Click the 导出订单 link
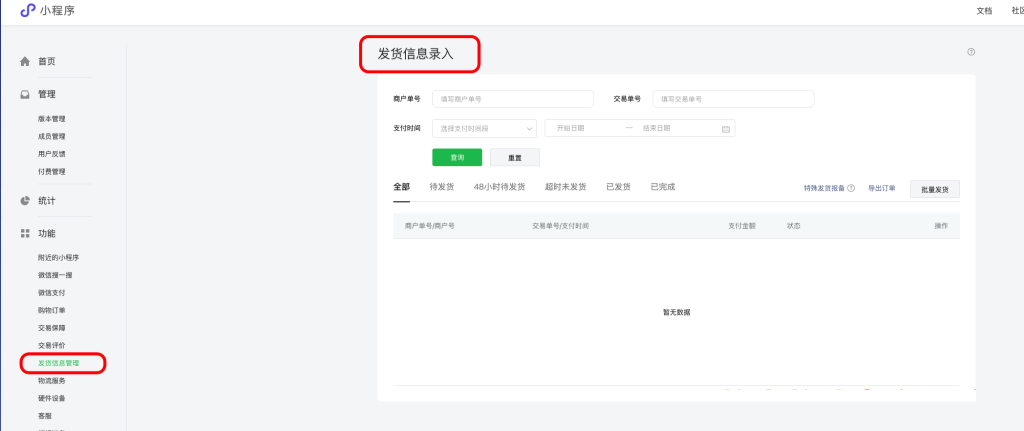Viewport: 1024px width, 431px height. tap(882, 188)
